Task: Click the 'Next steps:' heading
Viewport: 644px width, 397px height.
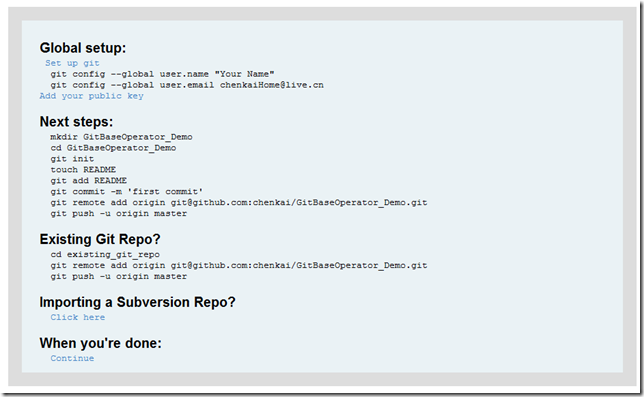Action: [x=76, y=122]
